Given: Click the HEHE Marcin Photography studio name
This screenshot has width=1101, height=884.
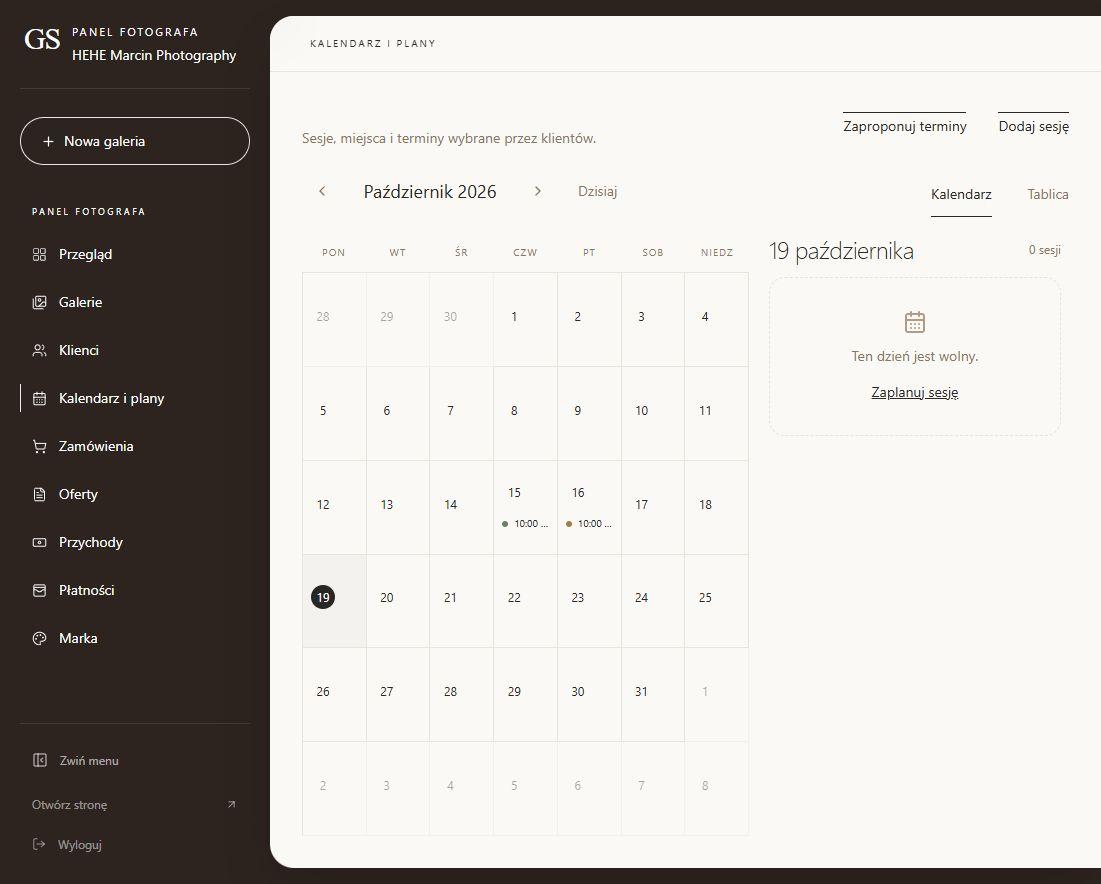Looking at the screenshot, I should tap(154, 55).
